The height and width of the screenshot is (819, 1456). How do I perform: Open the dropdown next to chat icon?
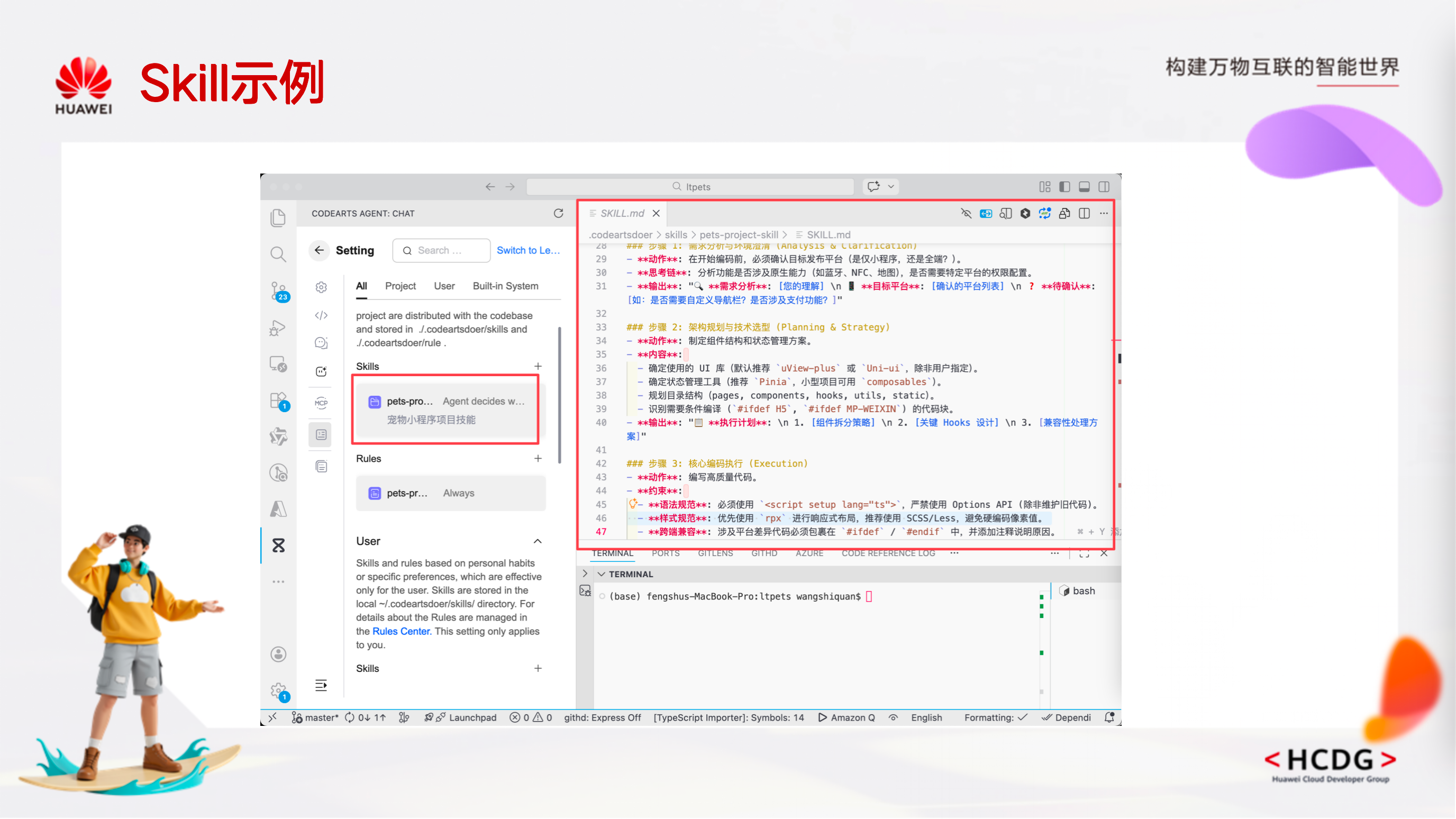[x=891, y=187]
